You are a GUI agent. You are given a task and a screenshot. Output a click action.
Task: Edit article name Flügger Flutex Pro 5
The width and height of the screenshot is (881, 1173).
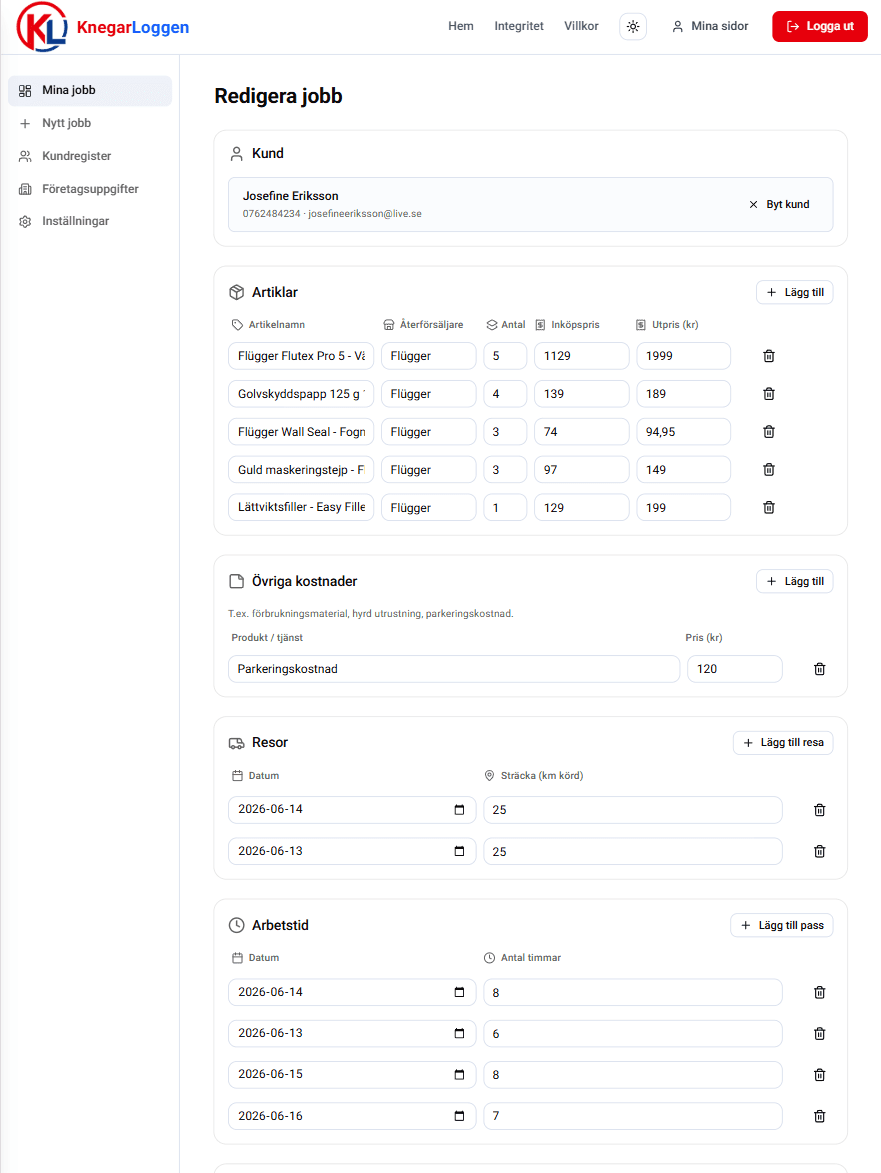click(301, 356)
